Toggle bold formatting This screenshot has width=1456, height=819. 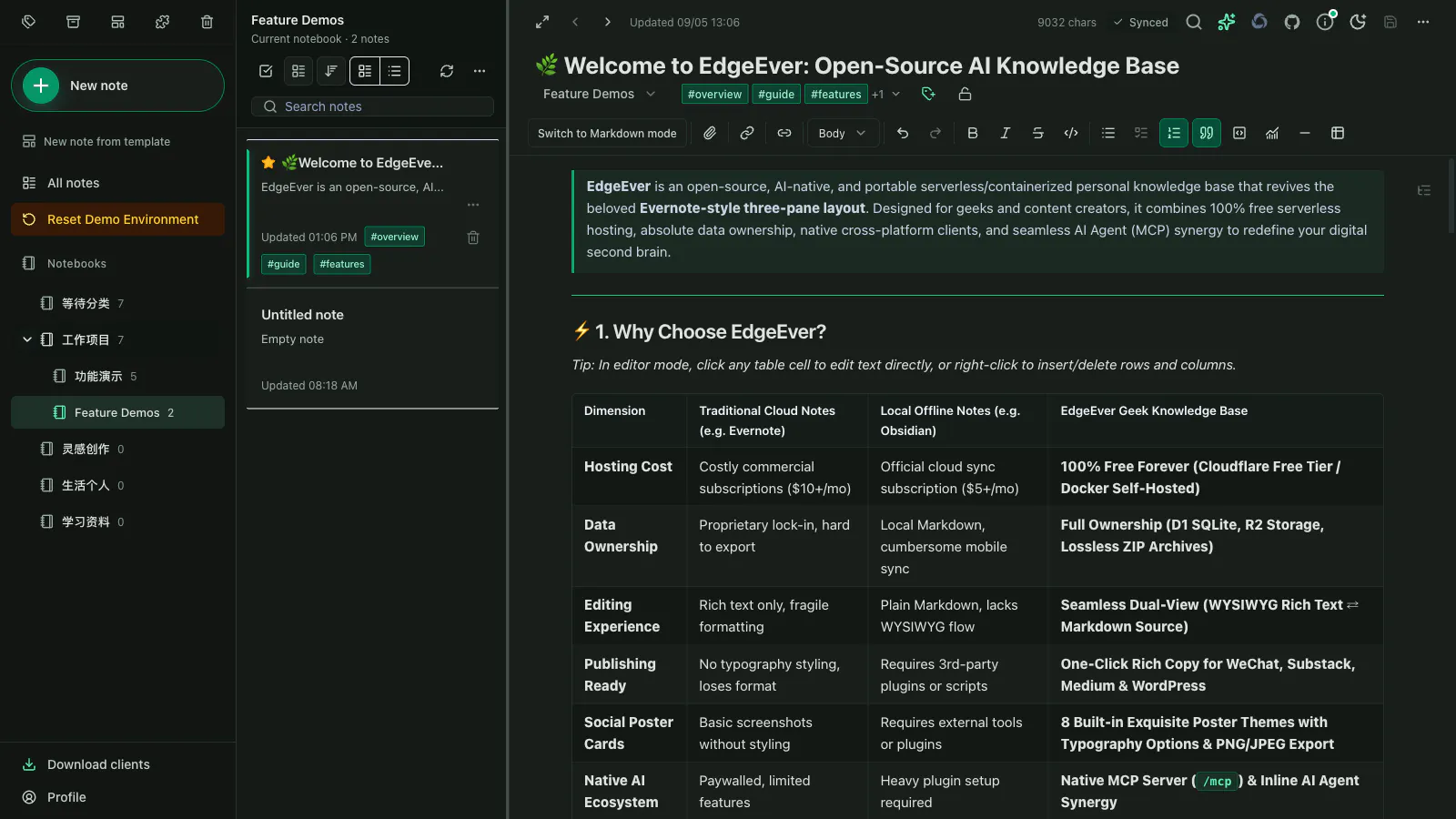coord(973,133)
